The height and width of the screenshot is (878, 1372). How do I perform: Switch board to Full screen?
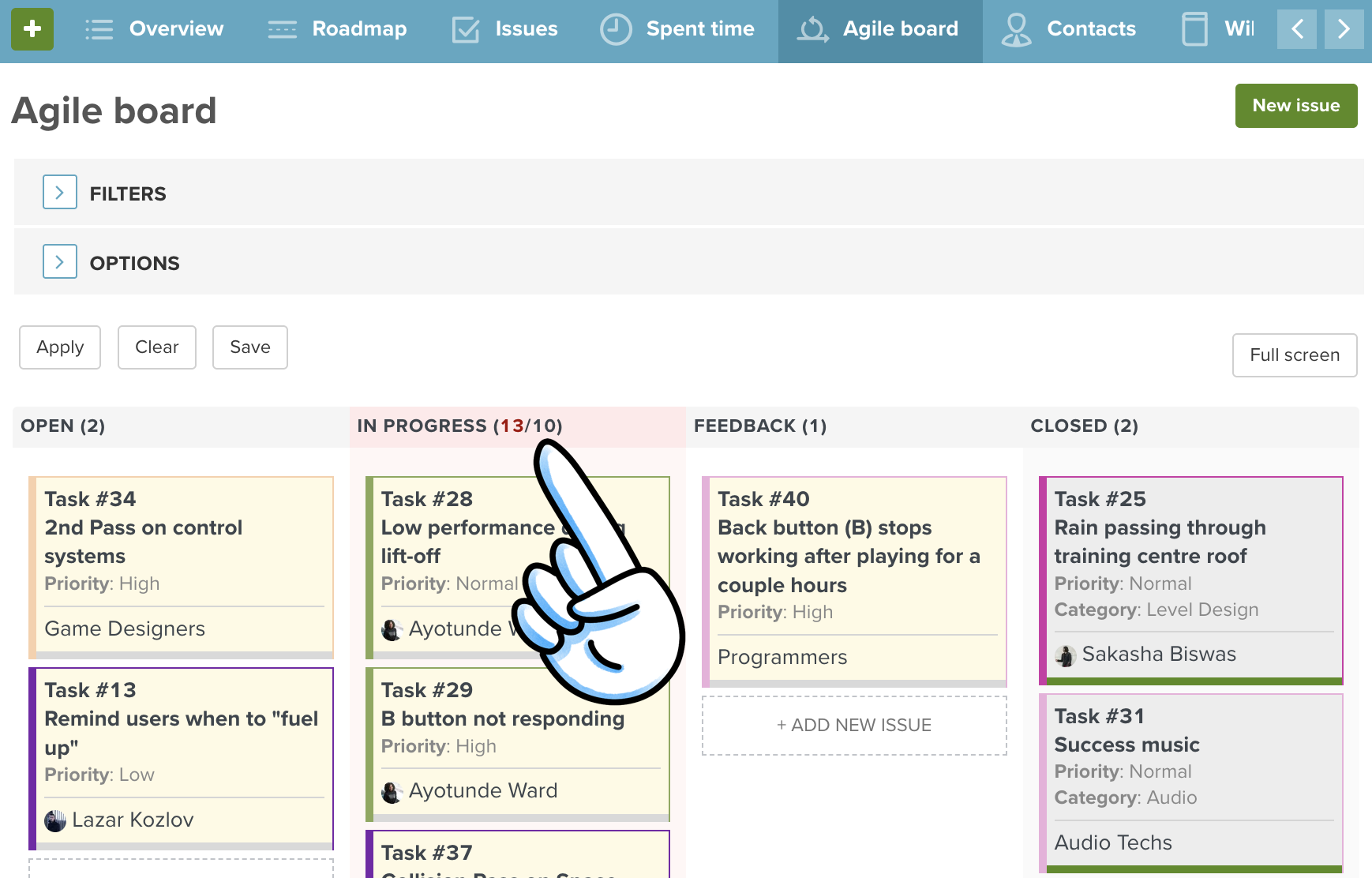1295,355
